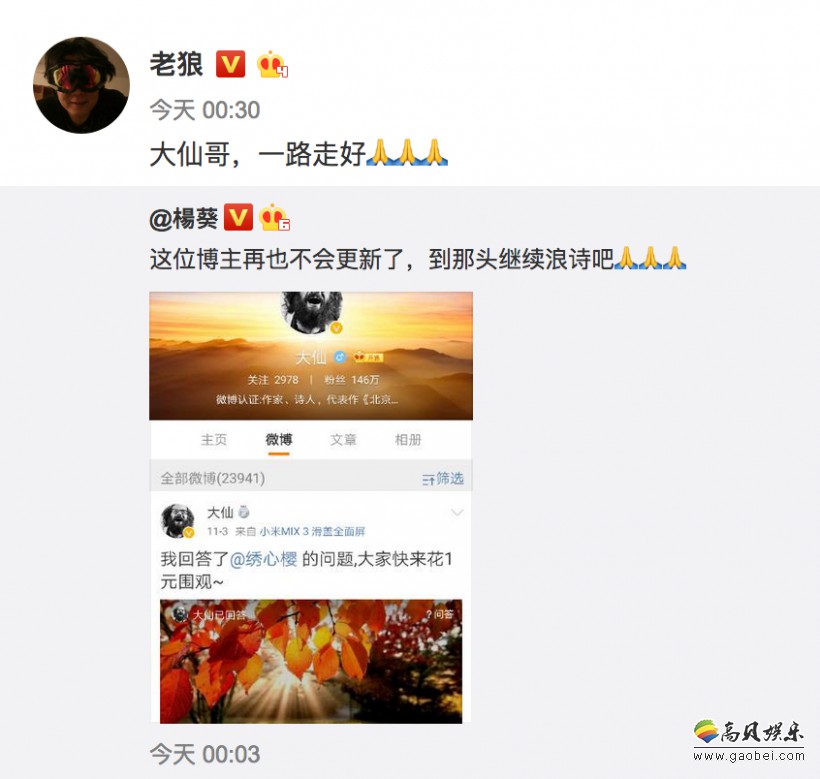
Task: Click the red V verified badge beside 老狼
Action: [x=231, y=64]
